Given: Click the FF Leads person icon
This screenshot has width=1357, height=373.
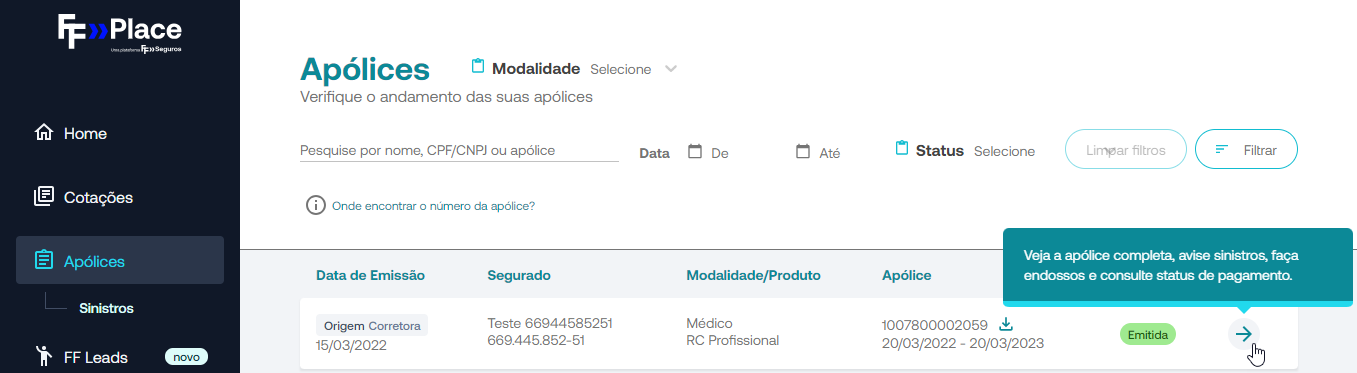Looking at the screenshot, I should pyautogui.click(x=43, y=356).
